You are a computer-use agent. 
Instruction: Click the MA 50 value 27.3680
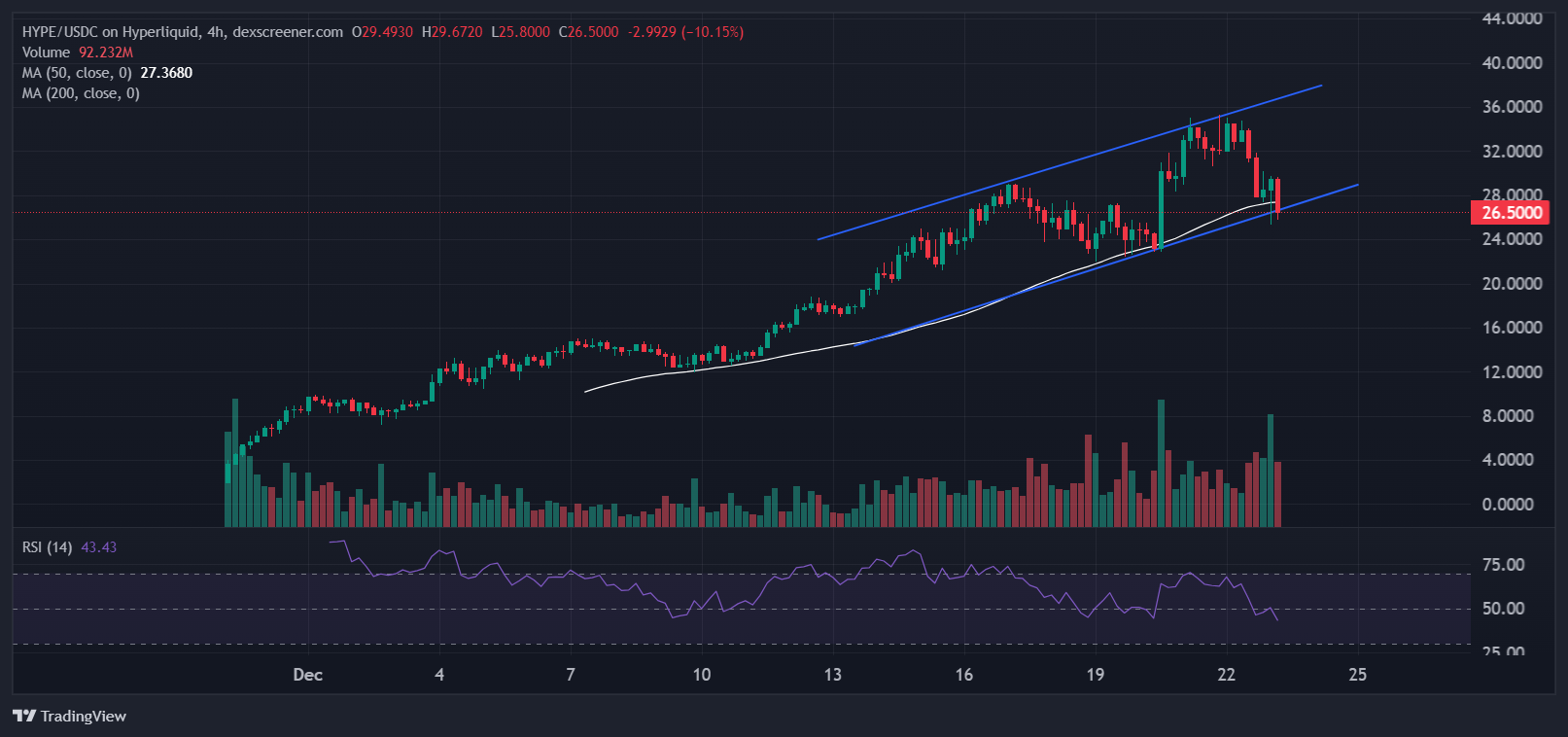(x=166, y=73)
